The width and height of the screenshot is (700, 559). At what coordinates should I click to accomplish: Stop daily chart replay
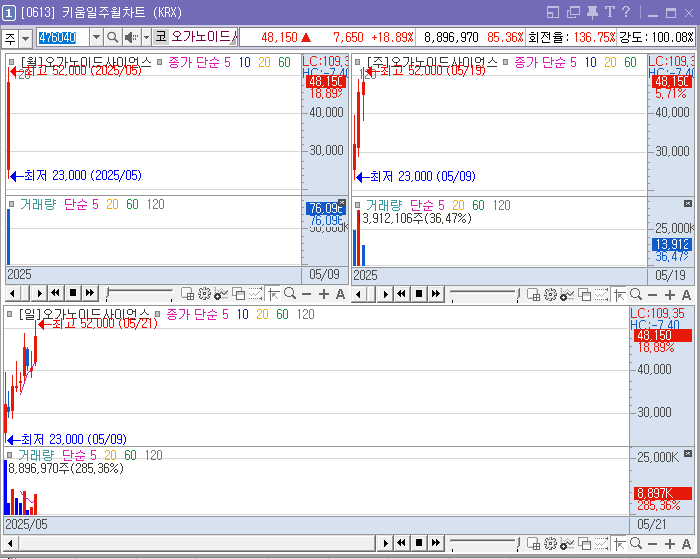point(419,543)
